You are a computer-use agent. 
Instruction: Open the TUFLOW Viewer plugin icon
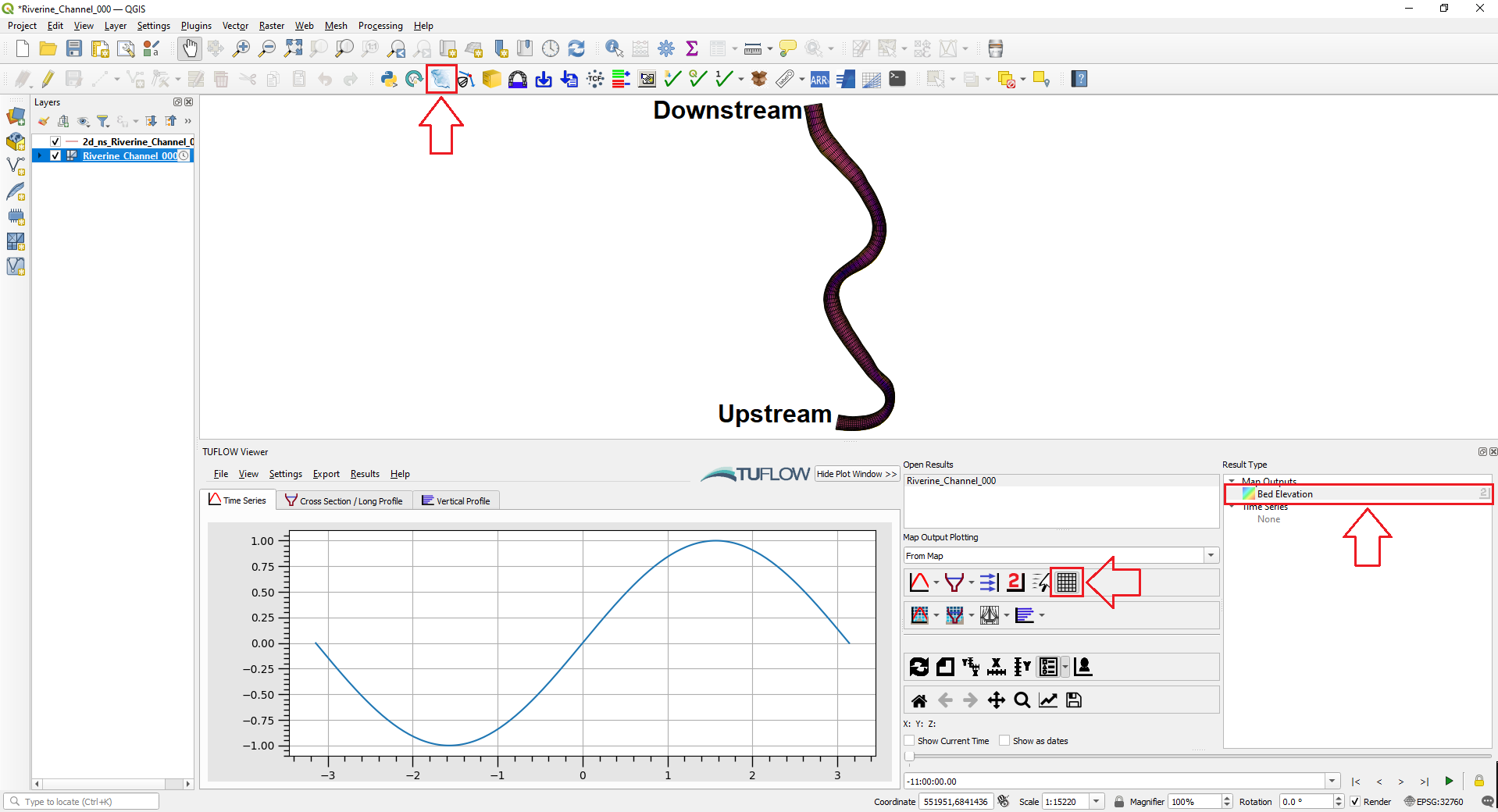440,78
